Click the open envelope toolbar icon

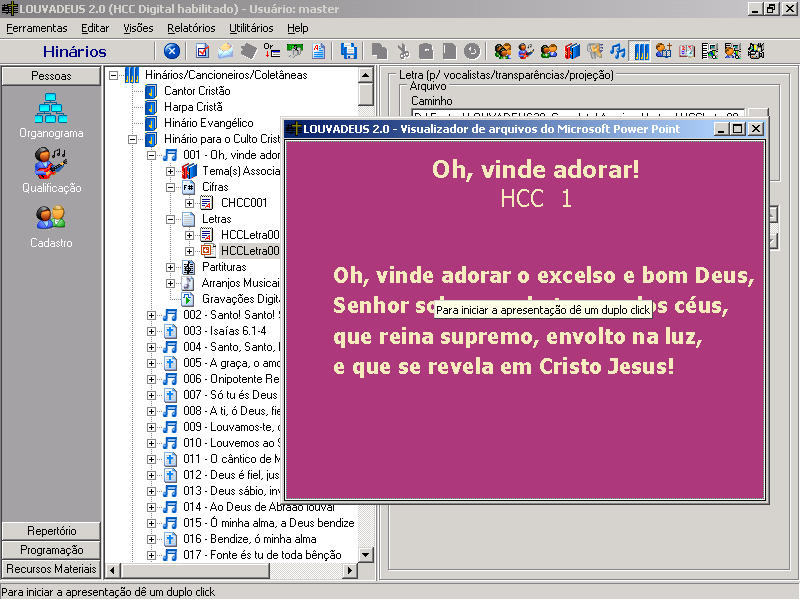(225, 51)
